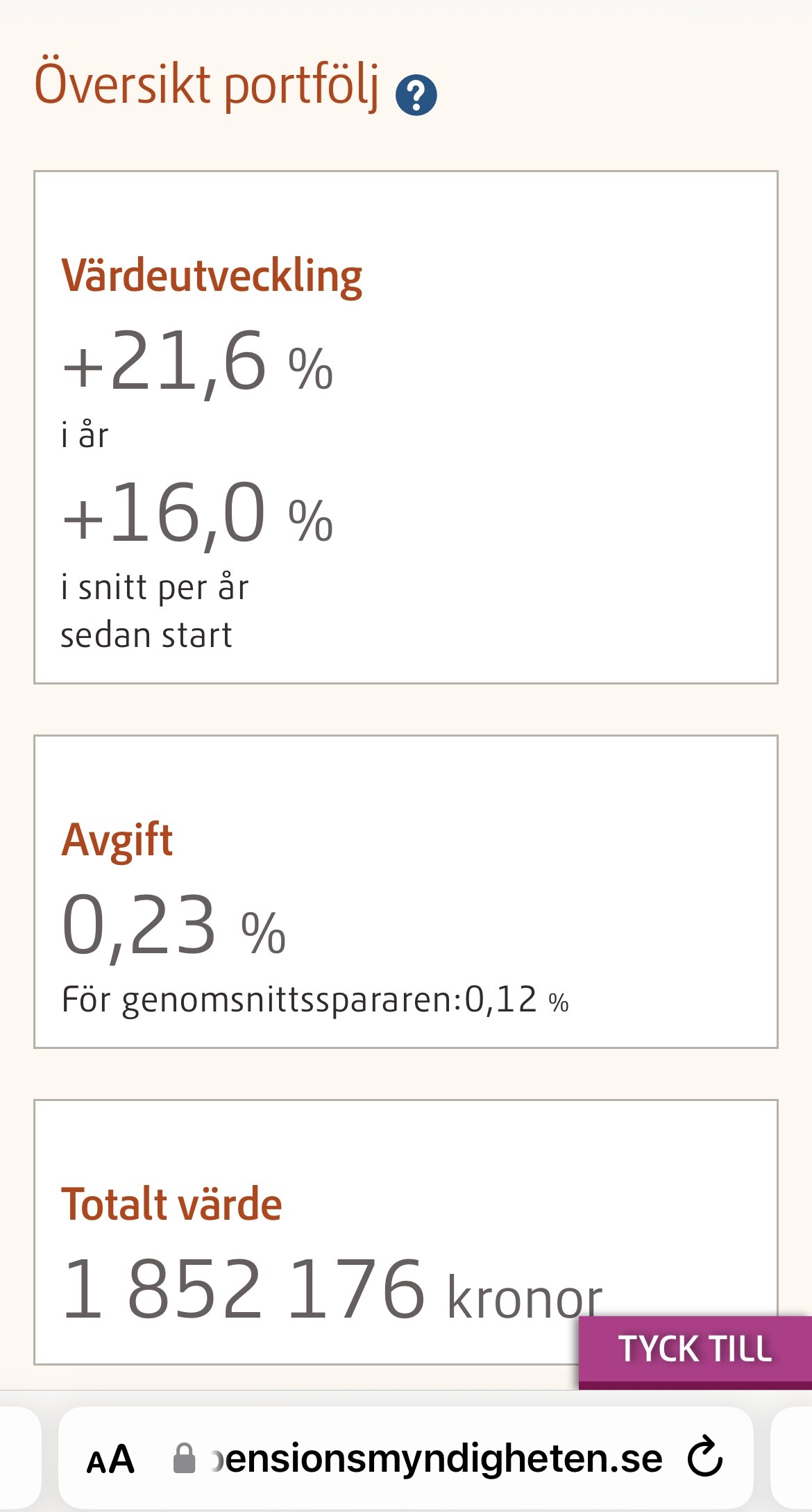Viewport: 812px width, 1512px height.
Task: Click the Totalt värde heading
Action: 171,1204
